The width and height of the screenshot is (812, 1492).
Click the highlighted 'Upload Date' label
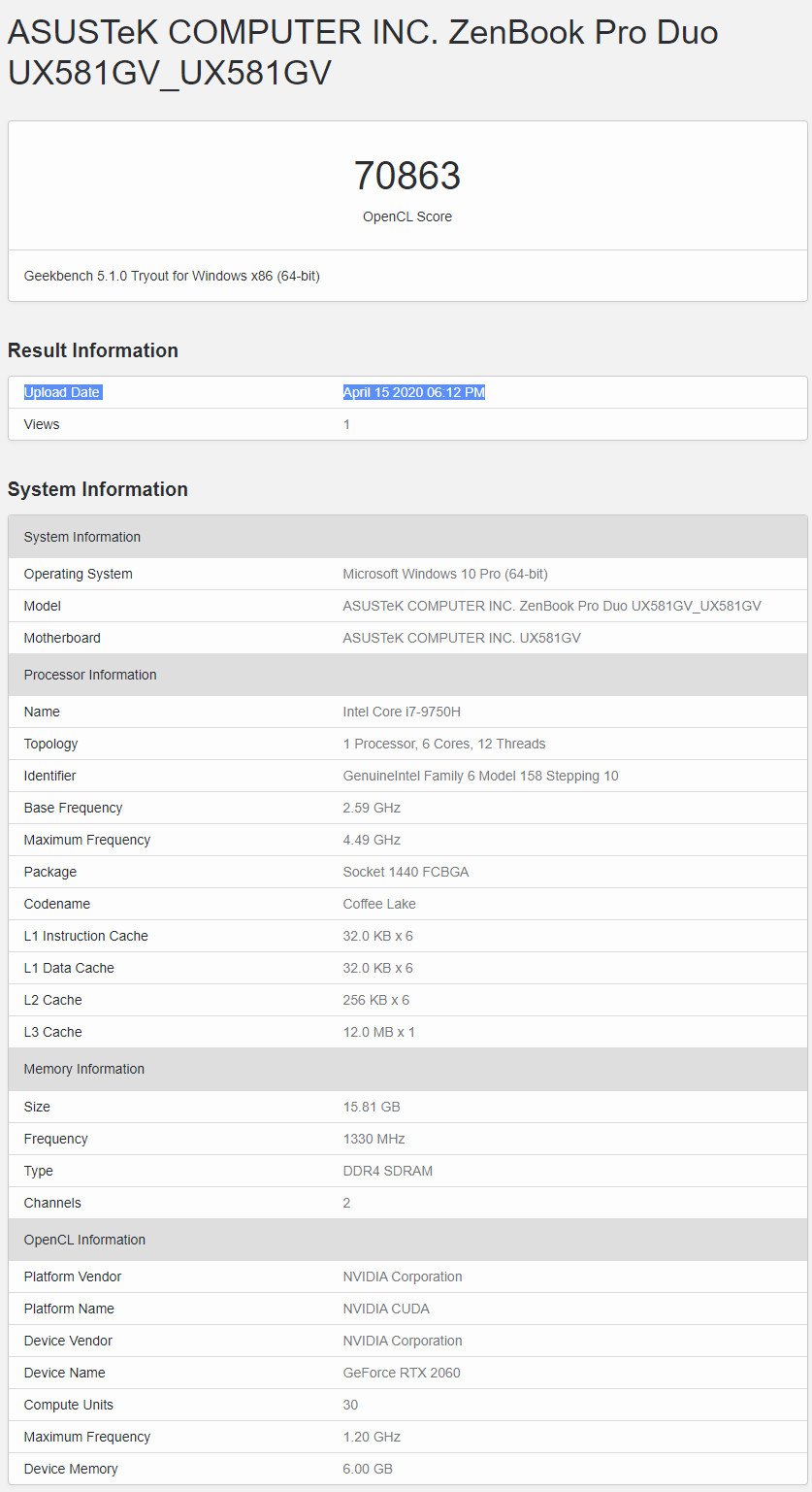pyautogui.click(x=62, y=392)
